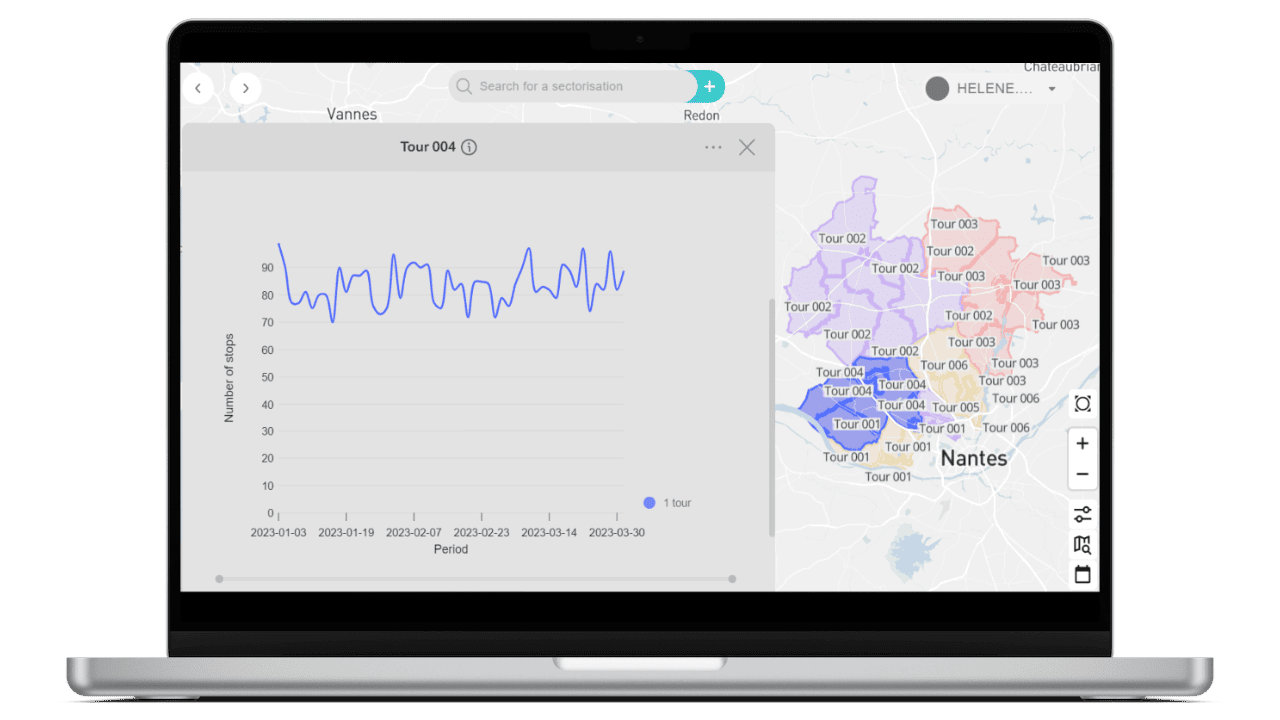The image size is (1280, 720).
Task: Click the search magnifier icon
Action: (464, 87)
